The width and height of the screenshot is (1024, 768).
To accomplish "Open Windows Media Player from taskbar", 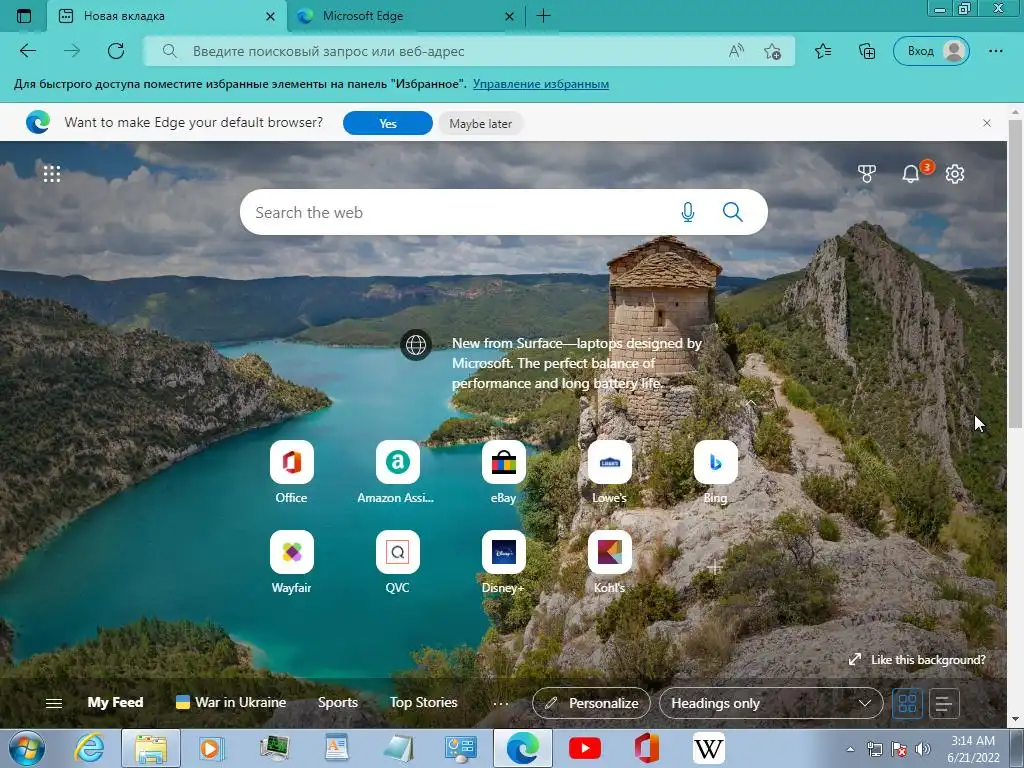I will pos(210,749).
